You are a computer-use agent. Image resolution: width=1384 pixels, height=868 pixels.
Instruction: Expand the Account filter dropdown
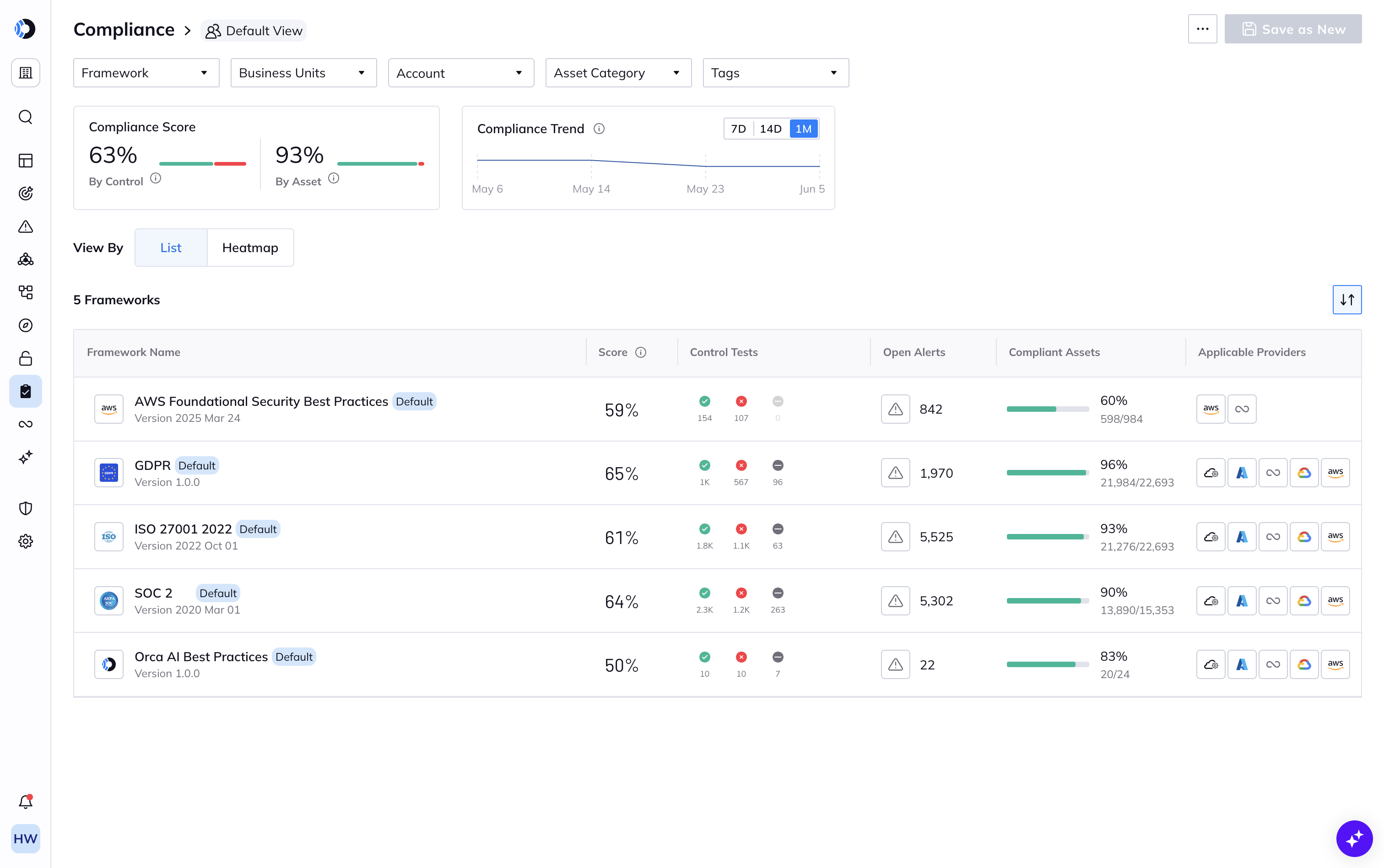pyautogui.click(x=461, y=73)
